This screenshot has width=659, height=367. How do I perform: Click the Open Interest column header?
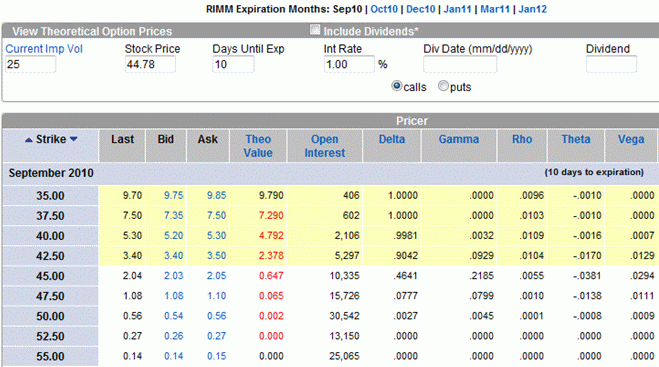point(324,146)
